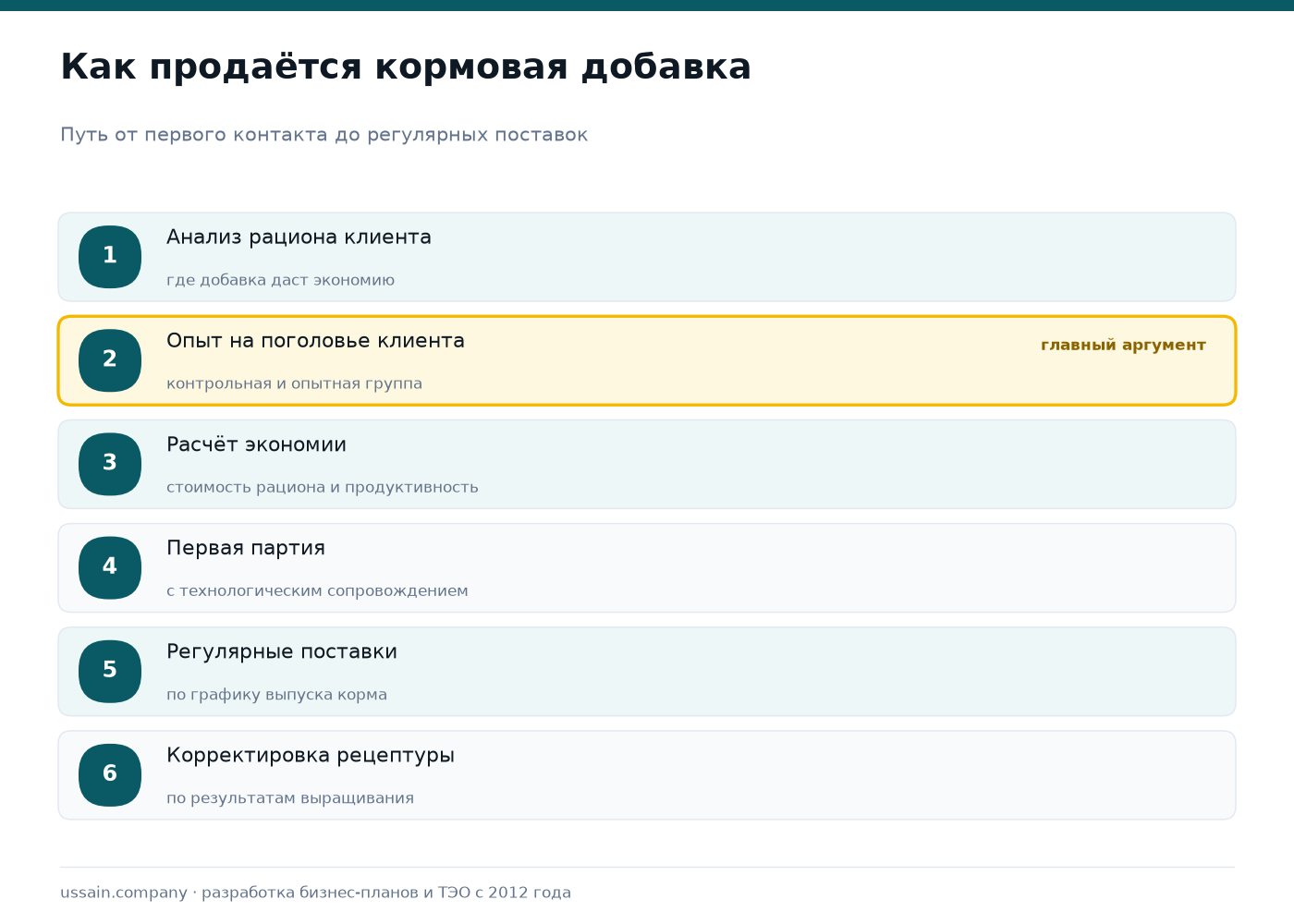Click the step 4 number badge
The image size is (1294, 924).
[110, 567]
